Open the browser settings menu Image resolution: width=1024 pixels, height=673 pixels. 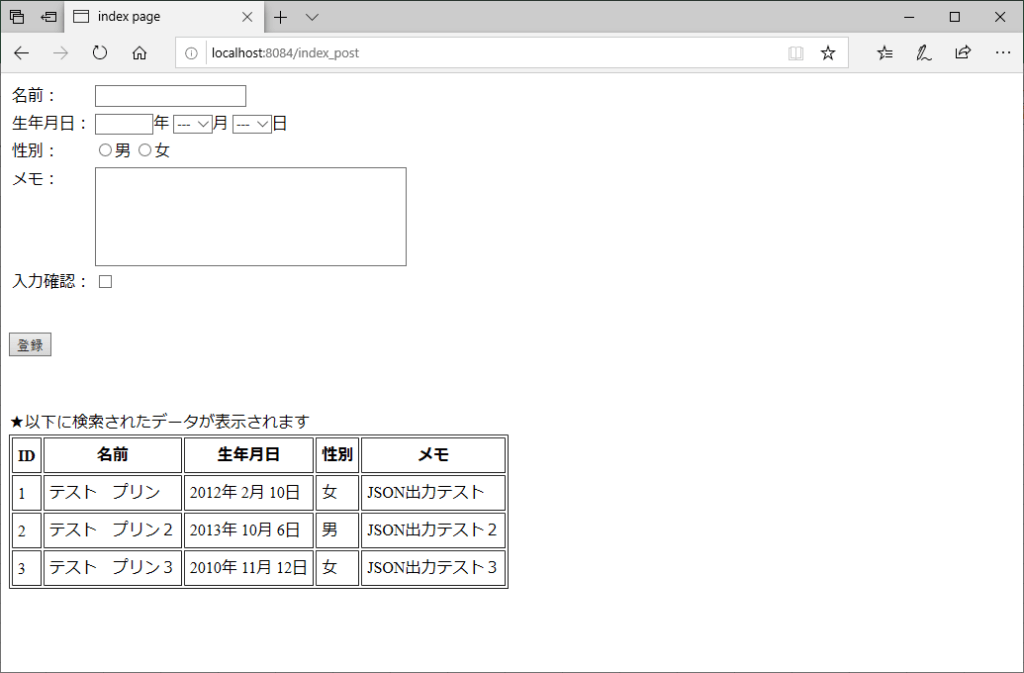click(1002, 52)
